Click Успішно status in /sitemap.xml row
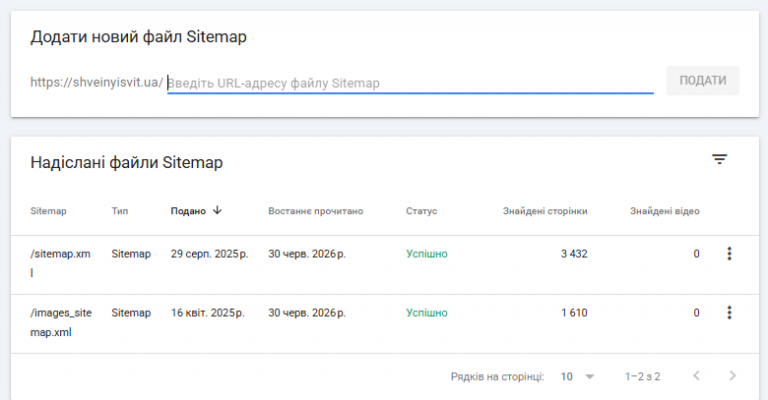 point(426,254)
